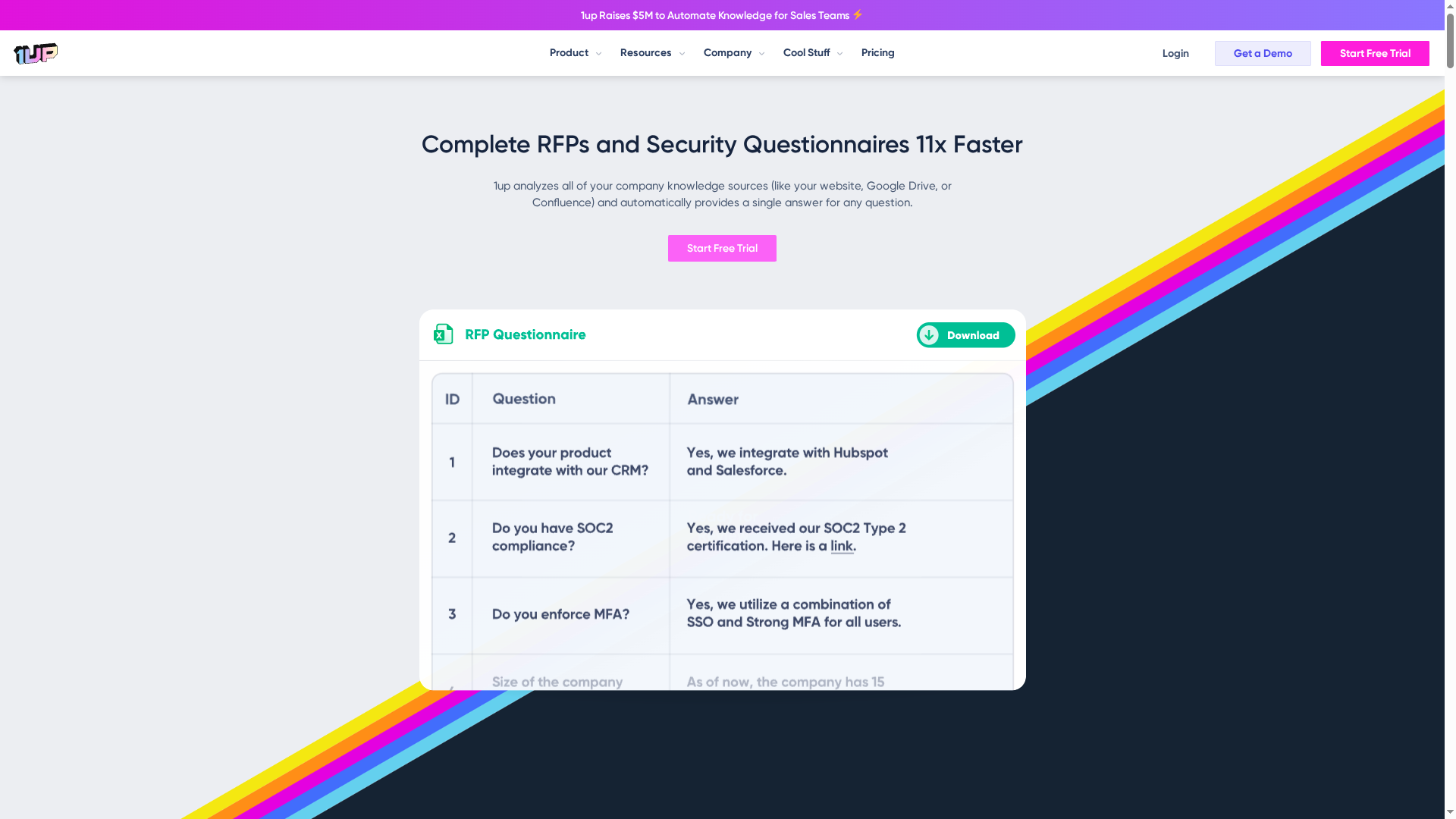Image resolution: width=1456 pixels, height=819 pixels.
Task: Click the lightning bolt in banner
Action: [858, 14]
